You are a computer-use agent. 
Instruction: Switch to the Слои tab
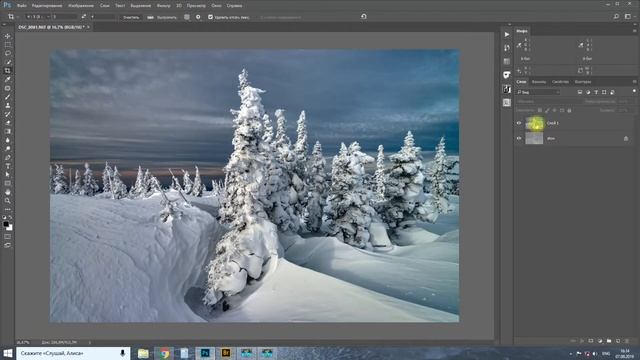coord(521,82)
